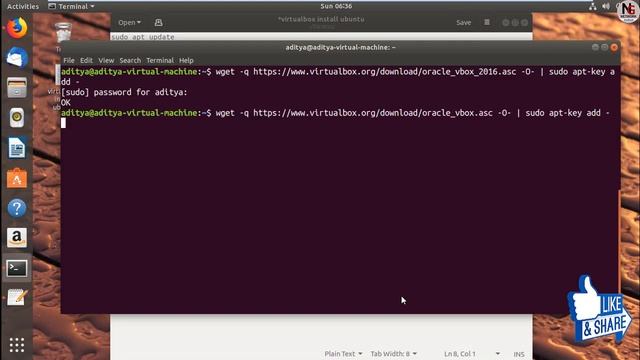The width and height of the screenshot is (640, 360).
Task: Click Activities in the top bar
Action: coord(23,6)
